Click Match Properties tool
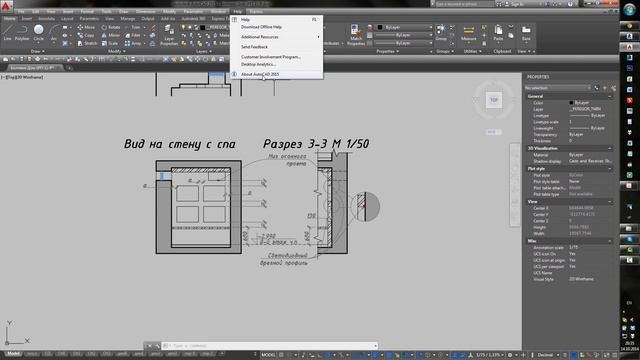This screenshot has width=640, height=360. pyautogui.click(x=356, y=34)
